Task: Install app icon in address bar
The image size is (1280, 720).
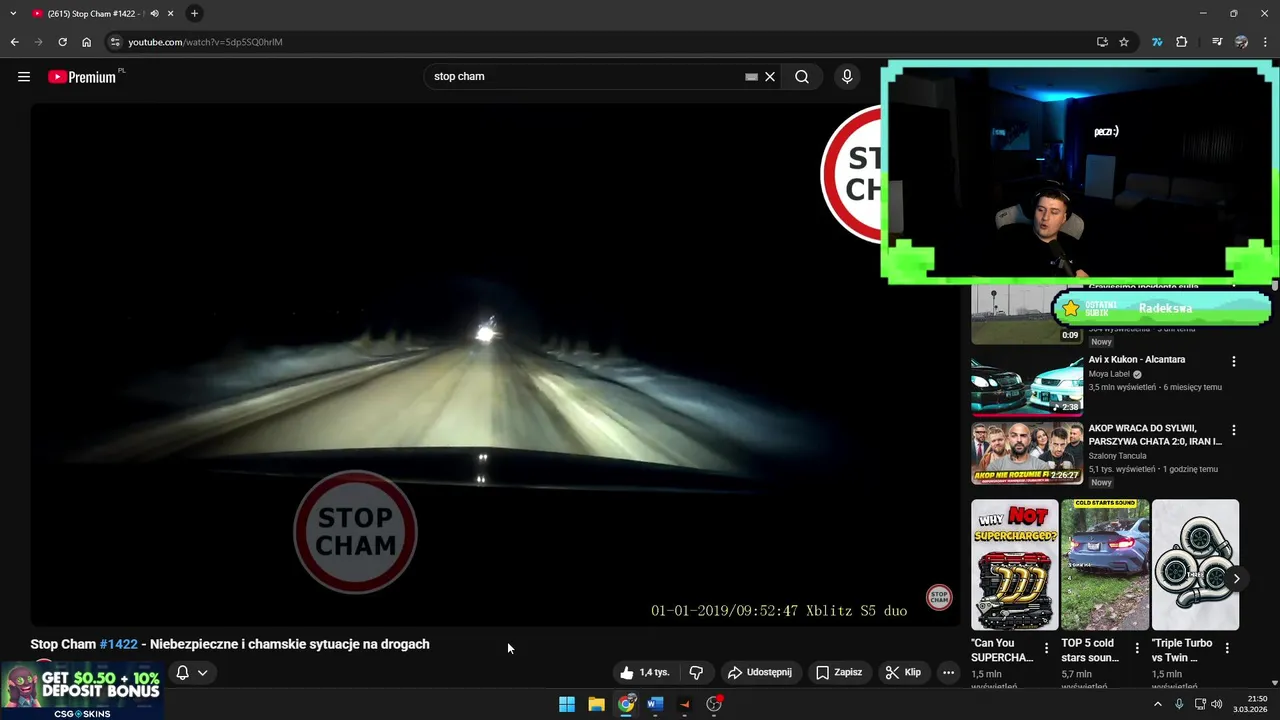Action: [x=1102, y=42]
